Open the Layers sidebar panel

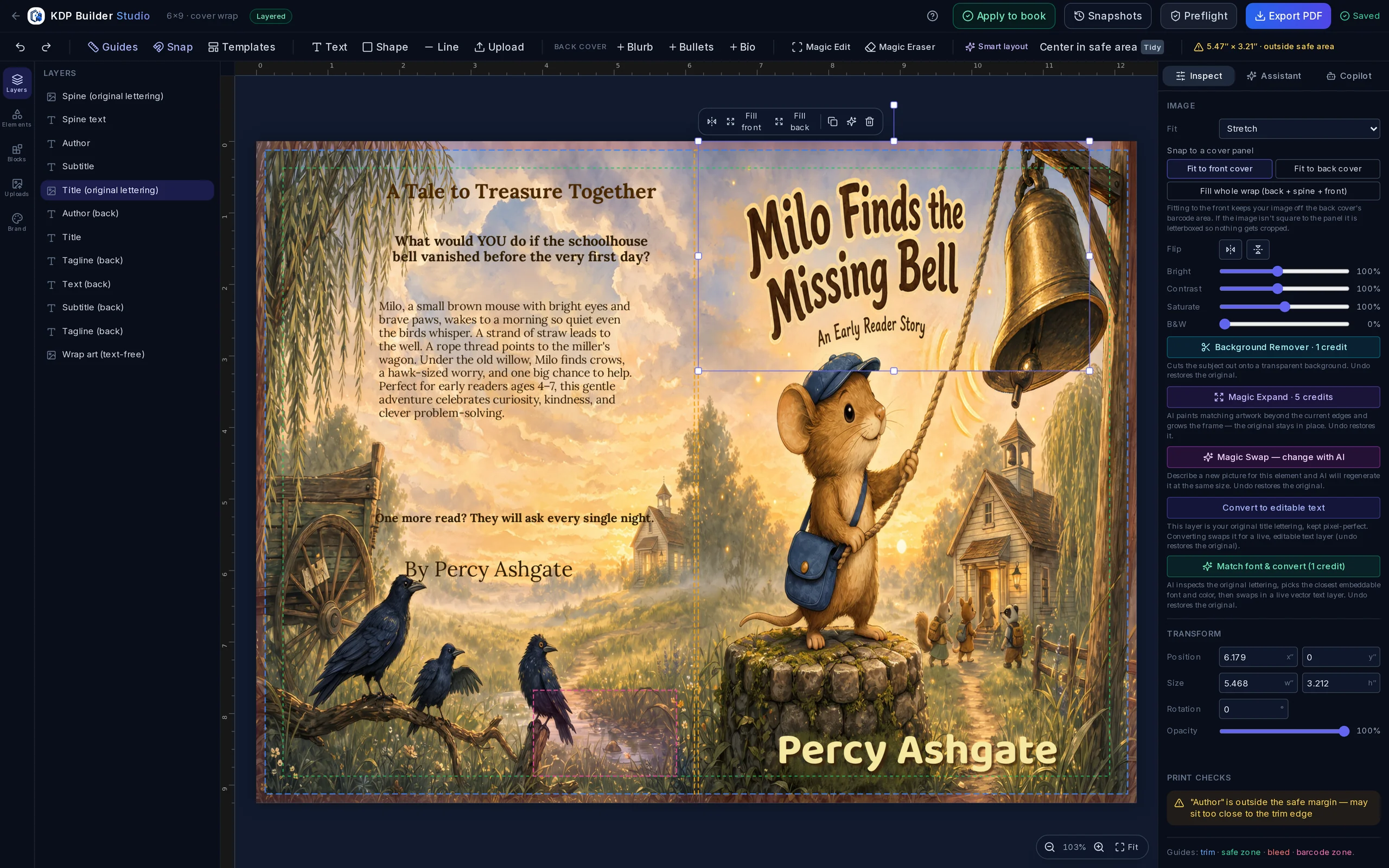(17, 82)
